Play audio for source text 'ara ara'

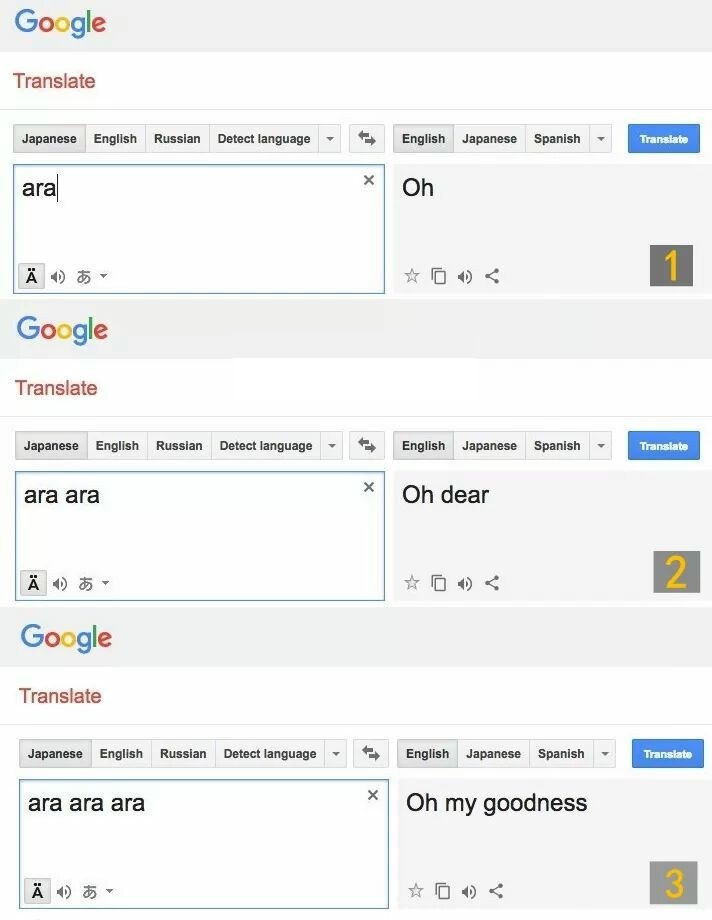pos(60,584)
